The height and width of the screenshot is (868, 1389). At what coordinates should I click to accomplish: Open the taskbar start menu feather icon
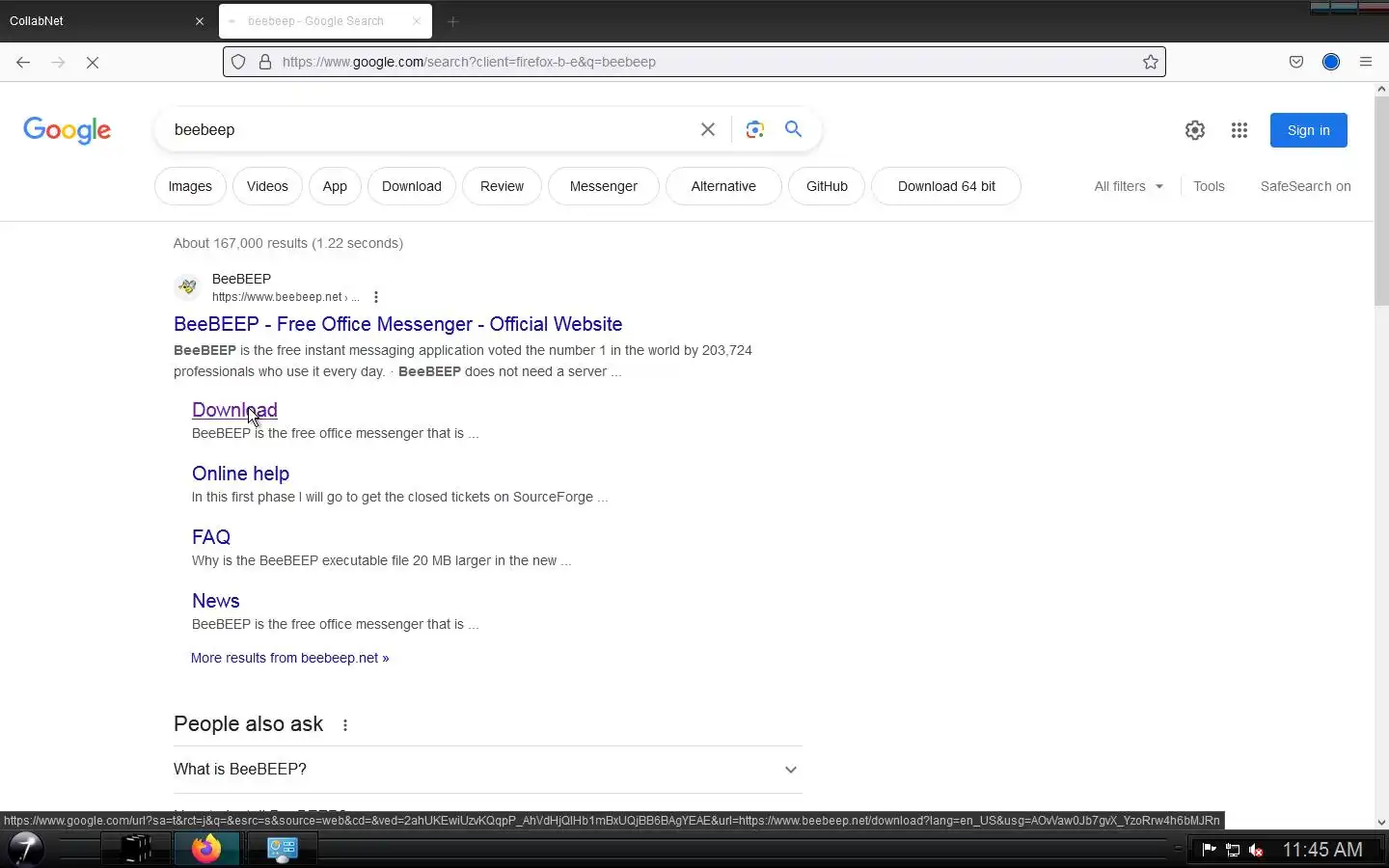(25, 849)
